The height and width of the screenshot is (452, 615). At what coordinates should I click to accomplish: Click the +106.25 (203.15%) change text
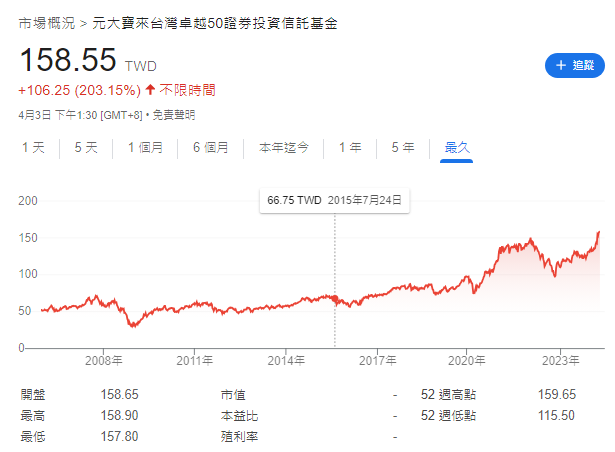(x=79, y=90)
